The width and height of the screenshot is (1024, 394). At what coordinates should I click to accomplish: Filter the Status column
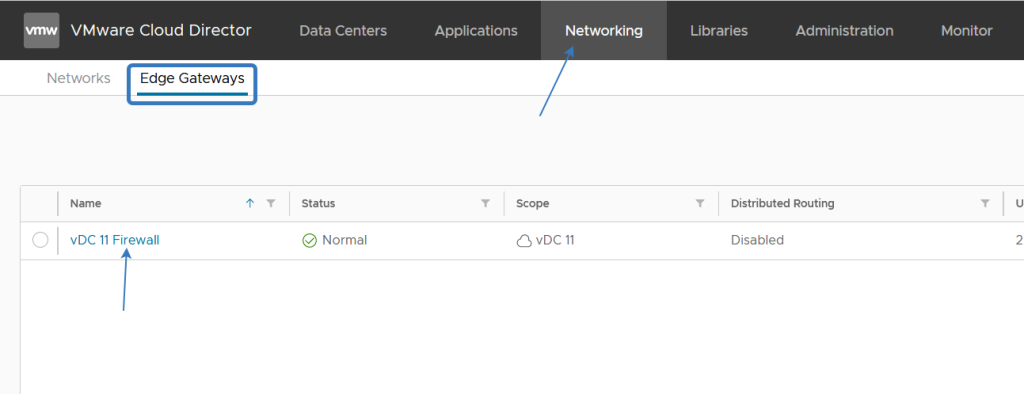coord(485,203)
